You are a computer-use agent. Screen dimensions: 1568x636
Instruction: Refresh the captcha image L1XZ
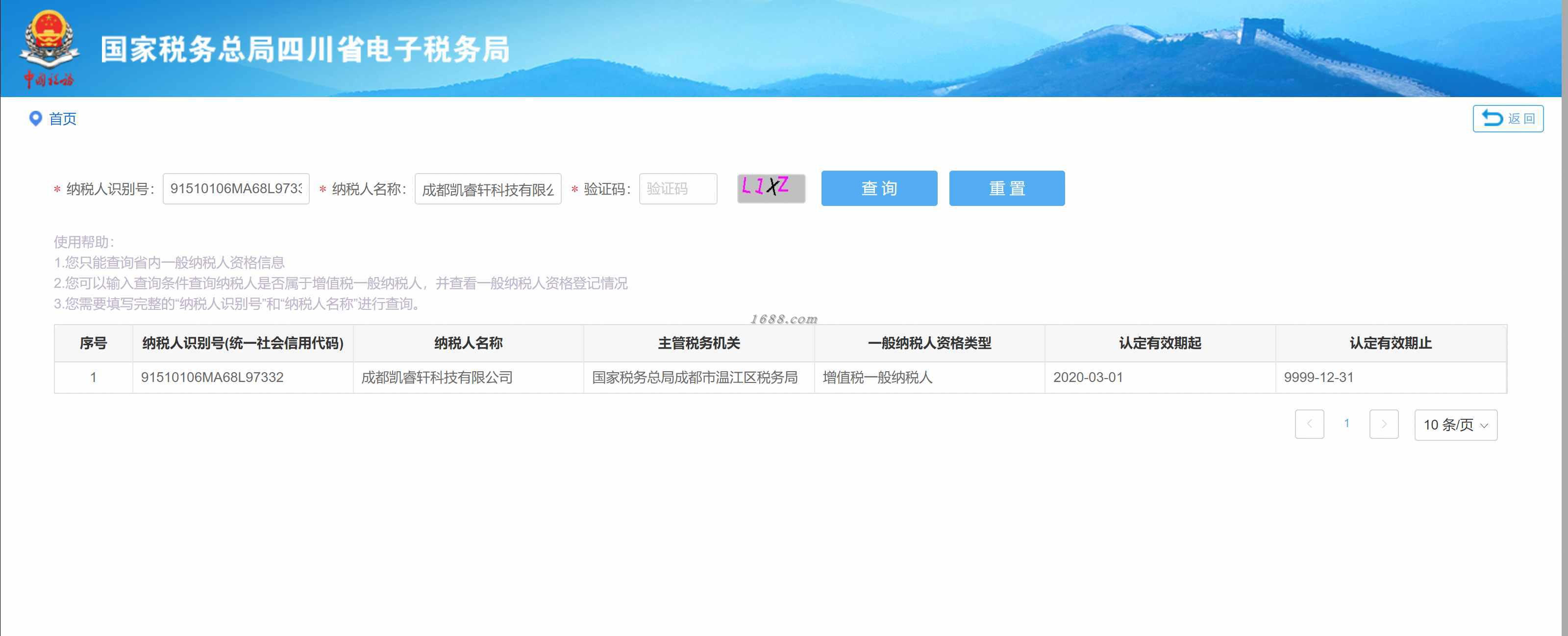(771, 188)
